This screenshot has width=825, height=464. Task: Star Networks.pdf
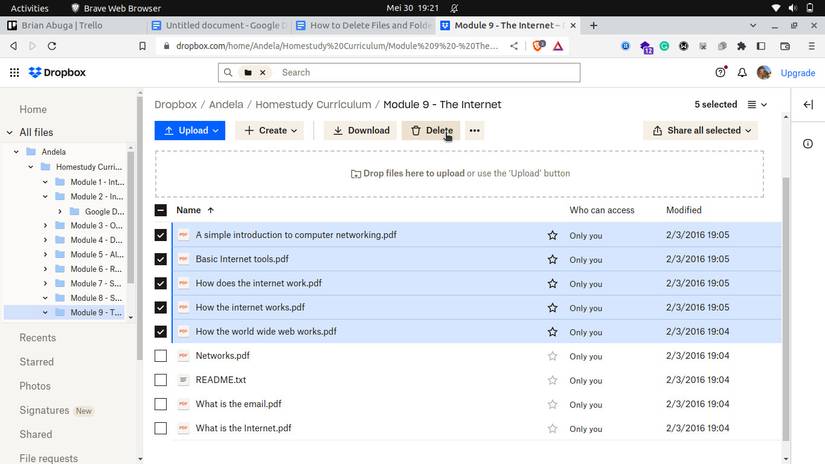pyautogui.click(x=552, y=356)
